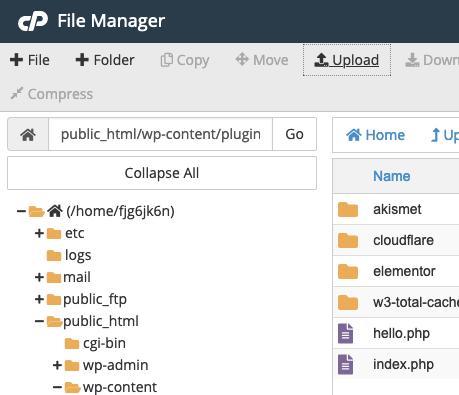Create a new file with + File
Viewport: 459px width, 395px height.
point(30,60)
